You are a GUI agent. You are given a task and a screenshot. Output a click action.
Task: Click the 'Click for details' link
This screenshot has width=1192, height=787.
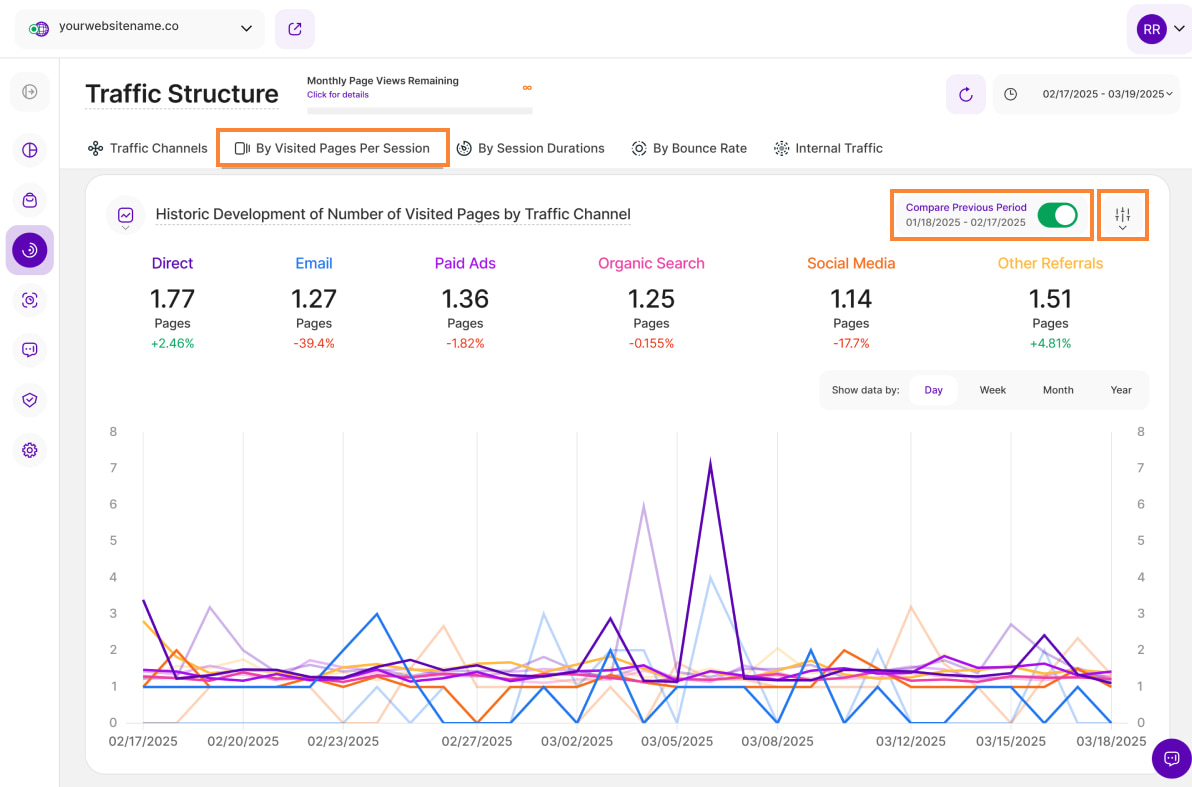pos(338,95)
